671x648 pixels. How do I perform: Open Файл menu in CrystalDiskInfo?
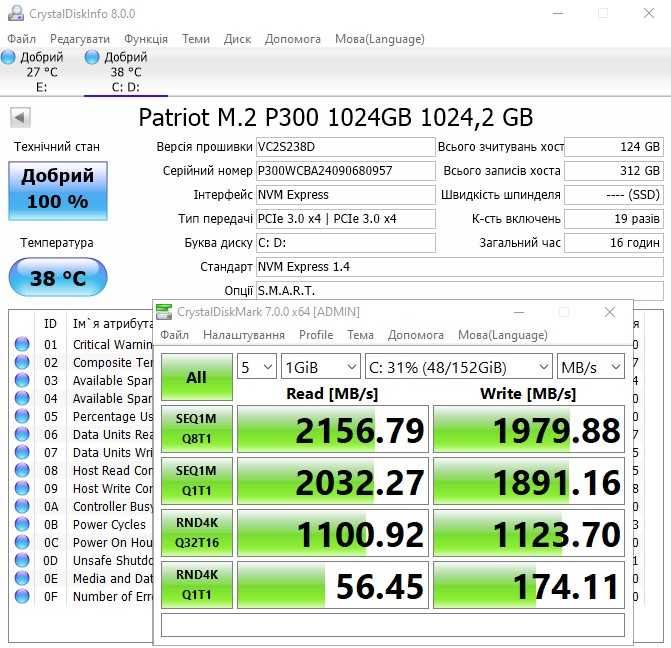21,39
